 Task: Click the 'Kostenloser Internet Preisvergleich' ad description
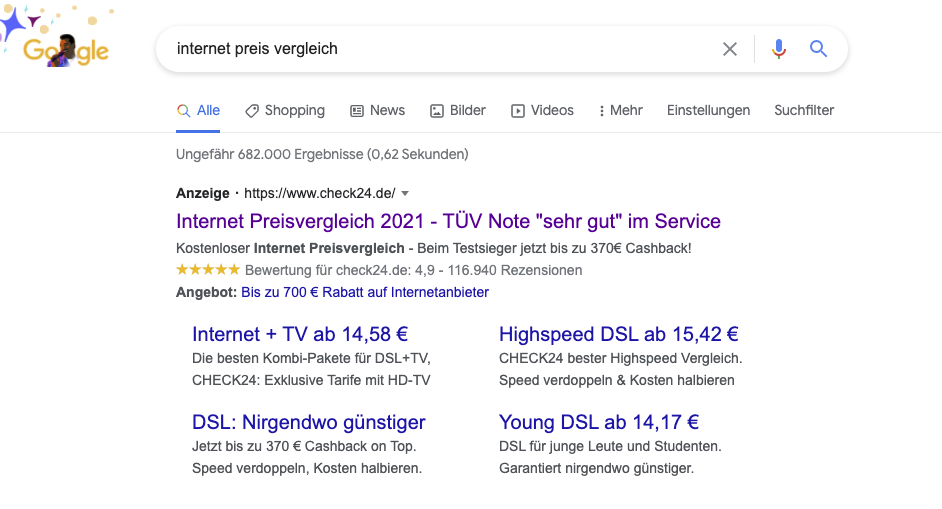click(x=434, y=248)
